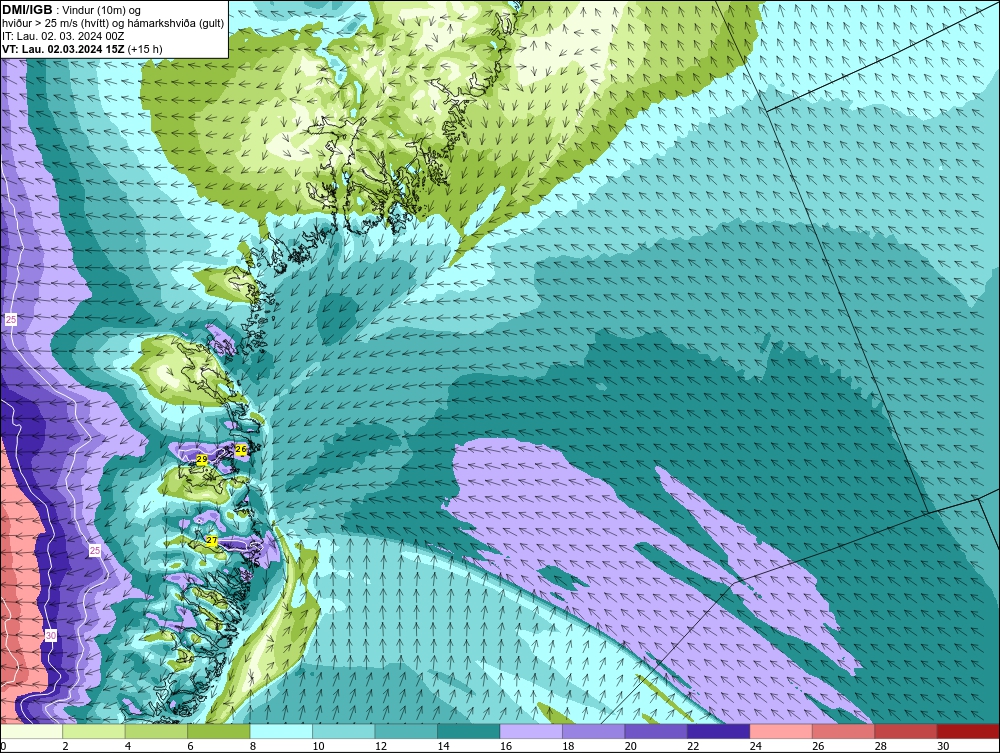The image size is (1000, 753).
Task: Pick the 16–18 m/s lavender legend swatch
Action: (531, 731)
